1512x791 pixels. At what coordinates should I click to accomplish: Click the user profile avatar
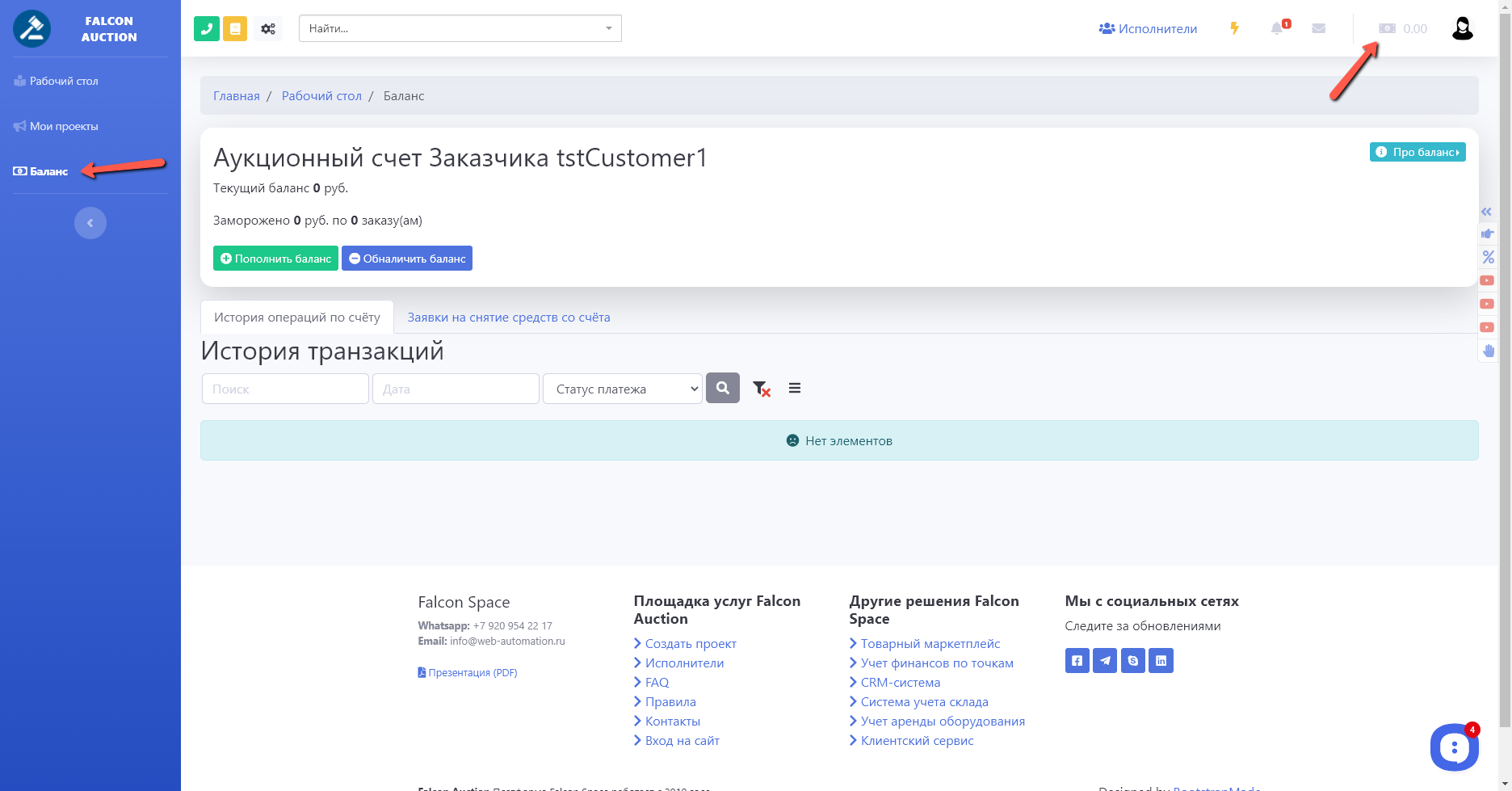(x=1462, y=28)
